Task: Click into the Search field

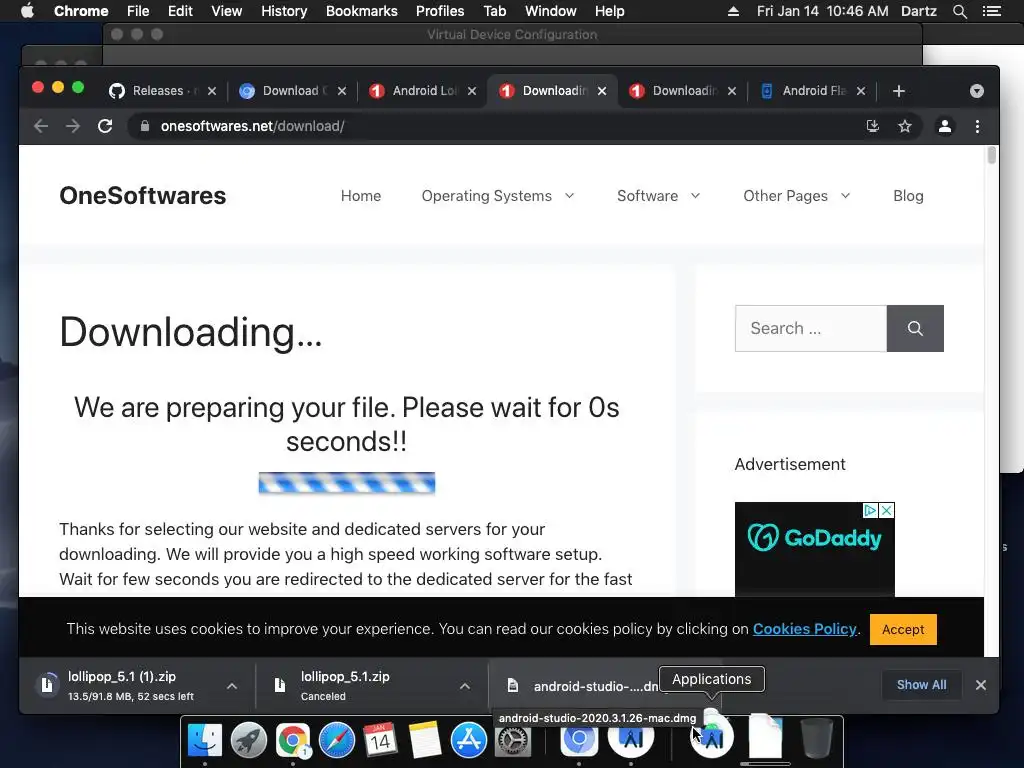Action: pos(810,328)
